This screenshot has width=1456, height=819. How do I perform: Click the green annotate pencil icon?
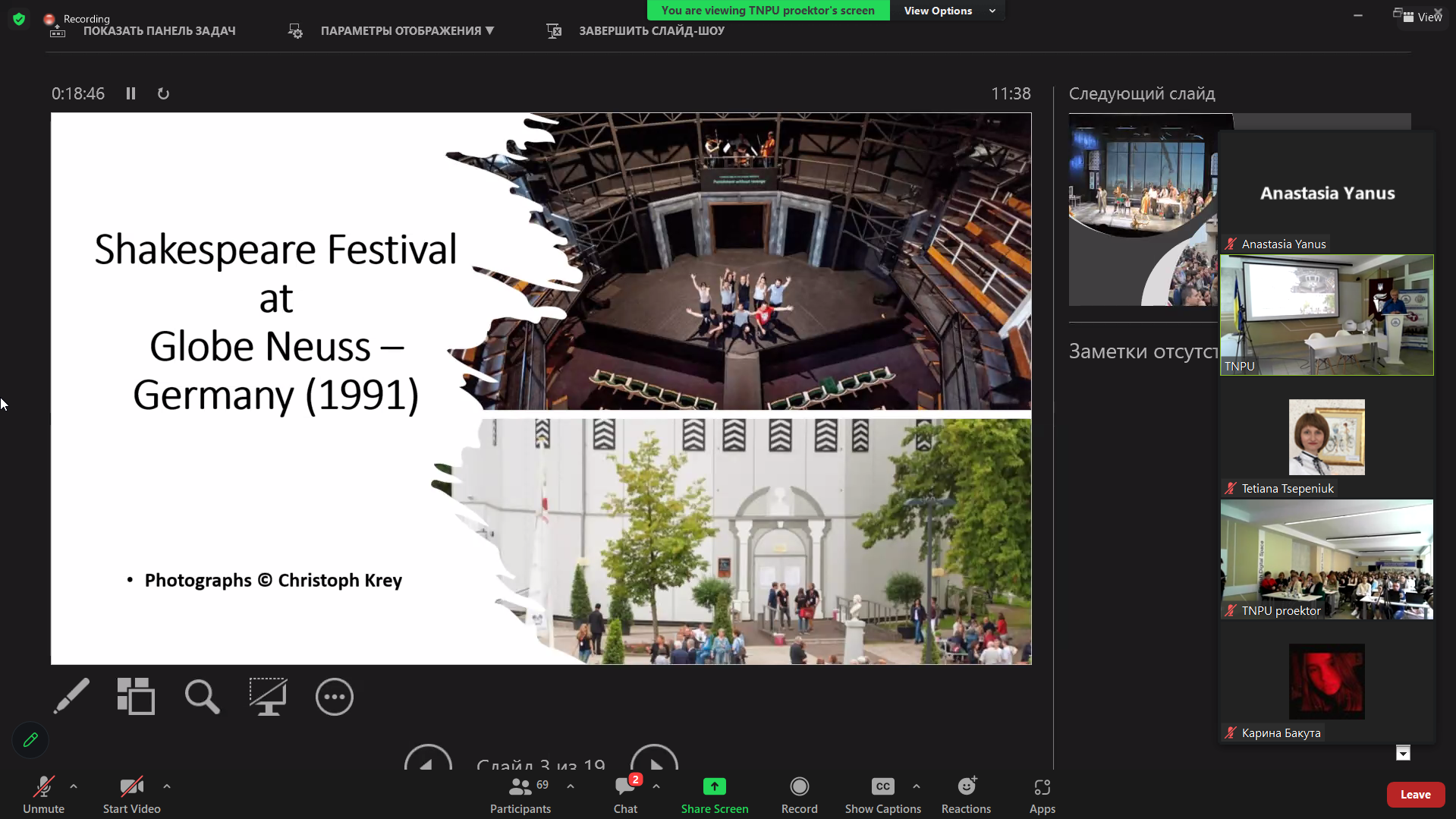(30, 739)
